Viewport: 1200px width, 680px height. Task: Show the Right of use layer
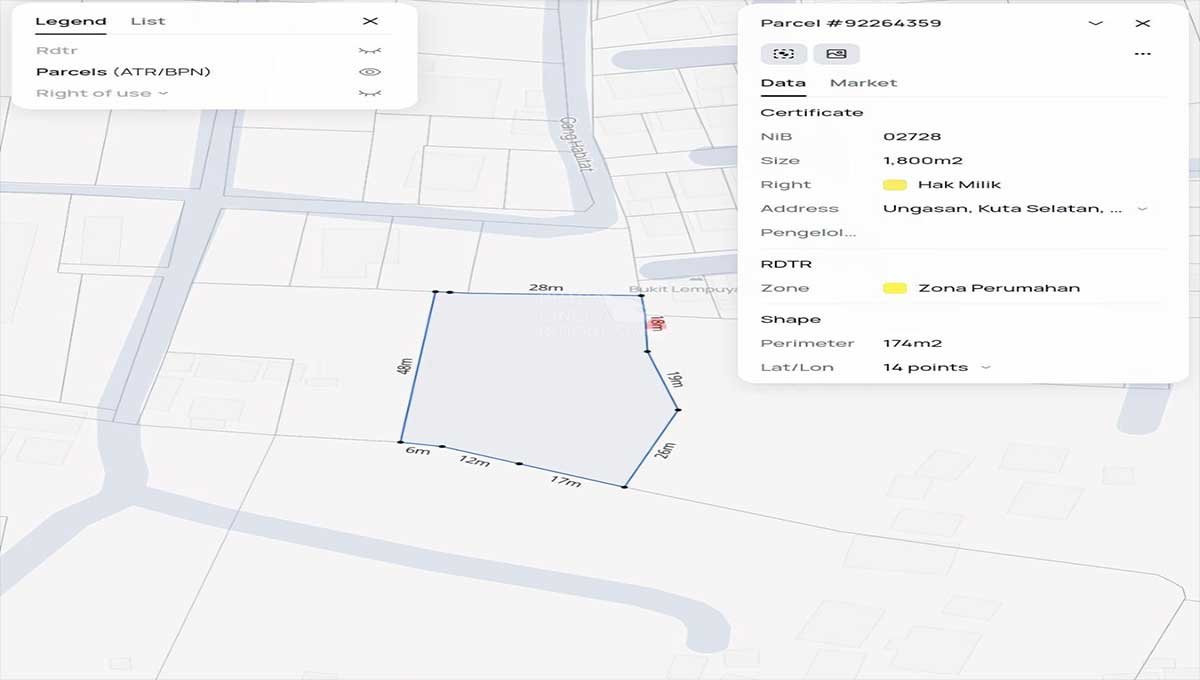tap(370, 93)
